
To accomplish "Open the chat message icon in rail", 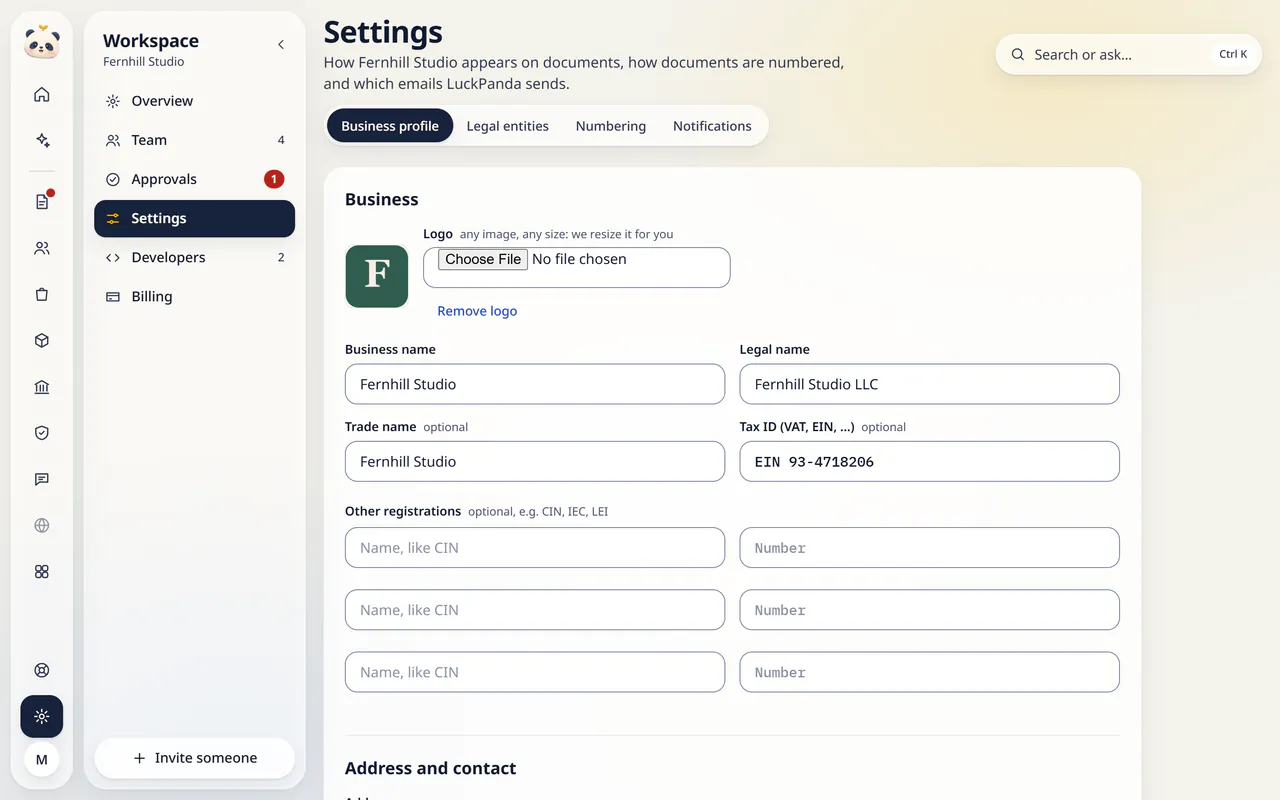I will click(42, 479).
